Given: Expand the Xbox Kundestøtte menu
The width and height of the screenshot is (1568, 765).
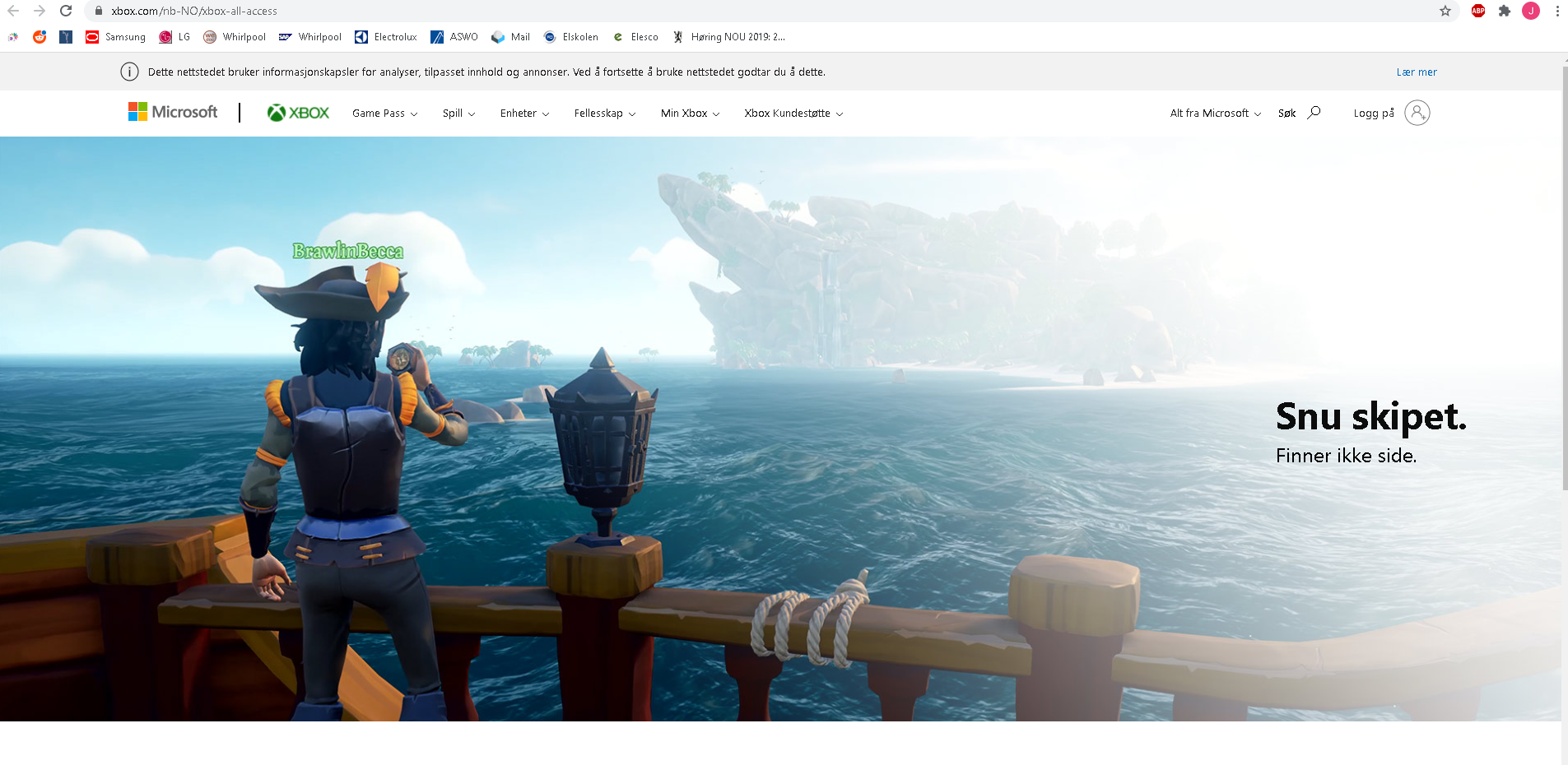Looking at the screenshot, I should tap(793, 114).
